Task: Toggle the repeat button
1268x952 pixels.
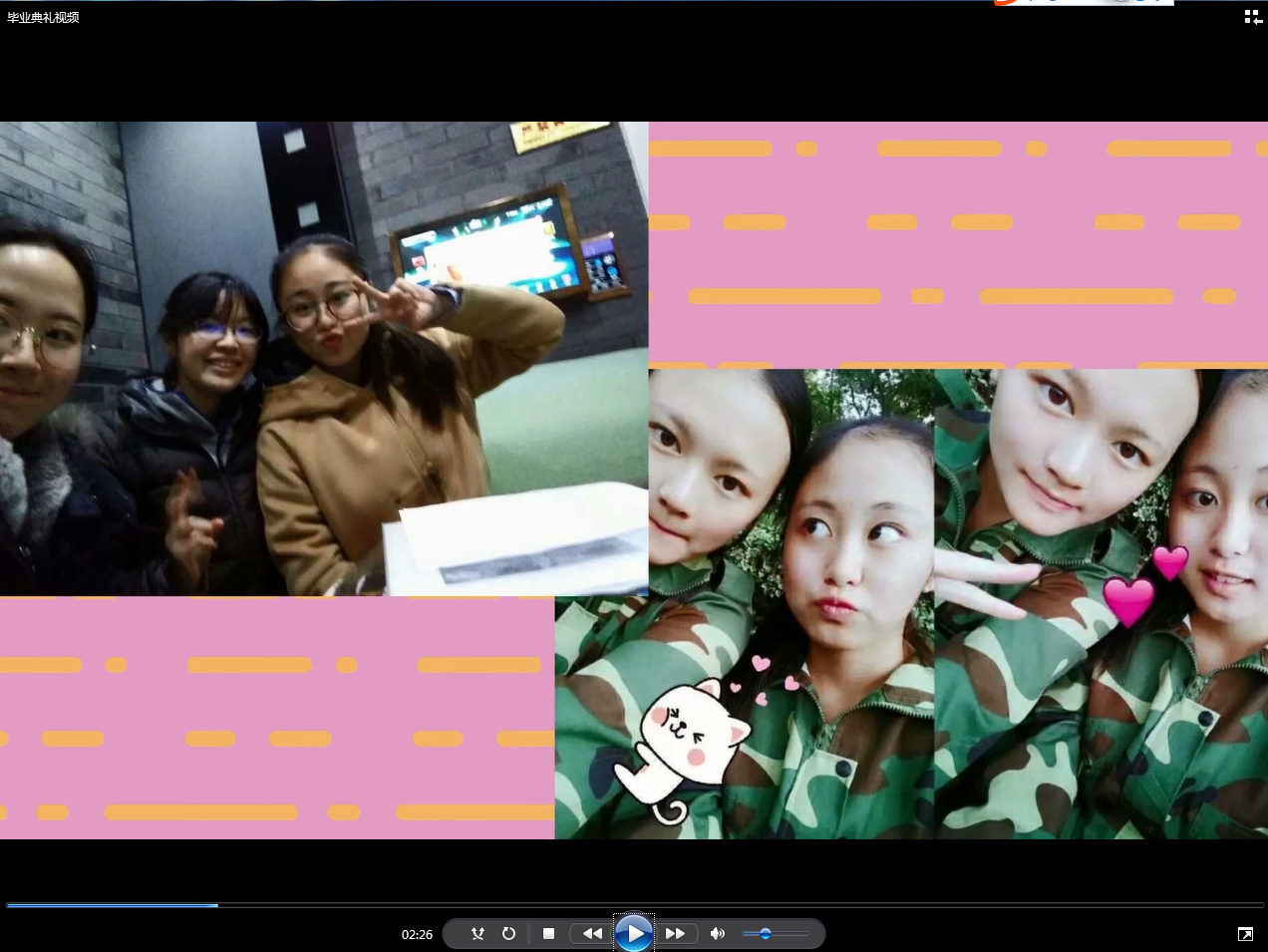Action: [508, 934]
